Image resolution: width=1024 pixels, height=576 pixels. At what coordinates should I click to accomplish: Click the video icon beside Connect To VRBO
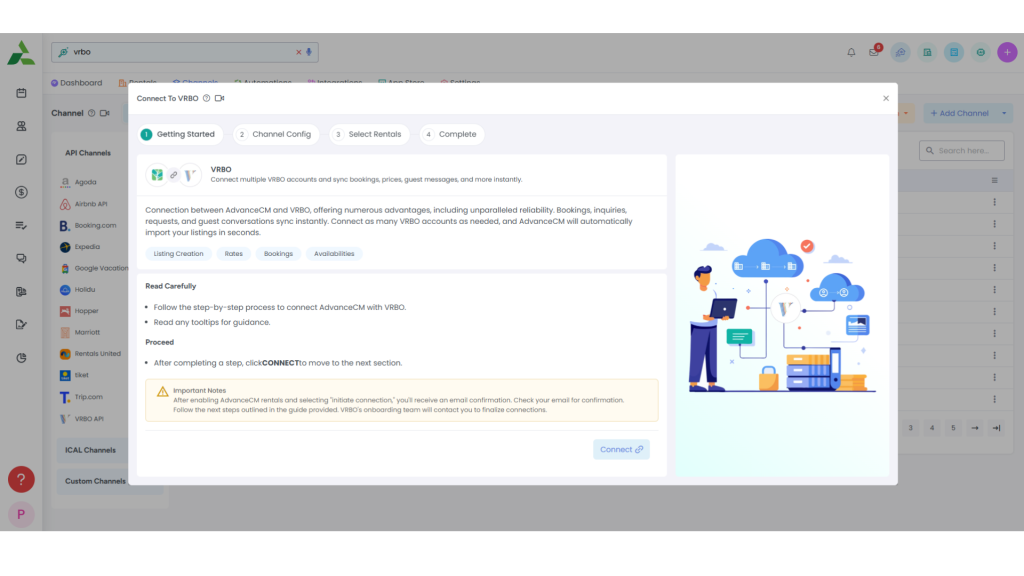(219, 99)
